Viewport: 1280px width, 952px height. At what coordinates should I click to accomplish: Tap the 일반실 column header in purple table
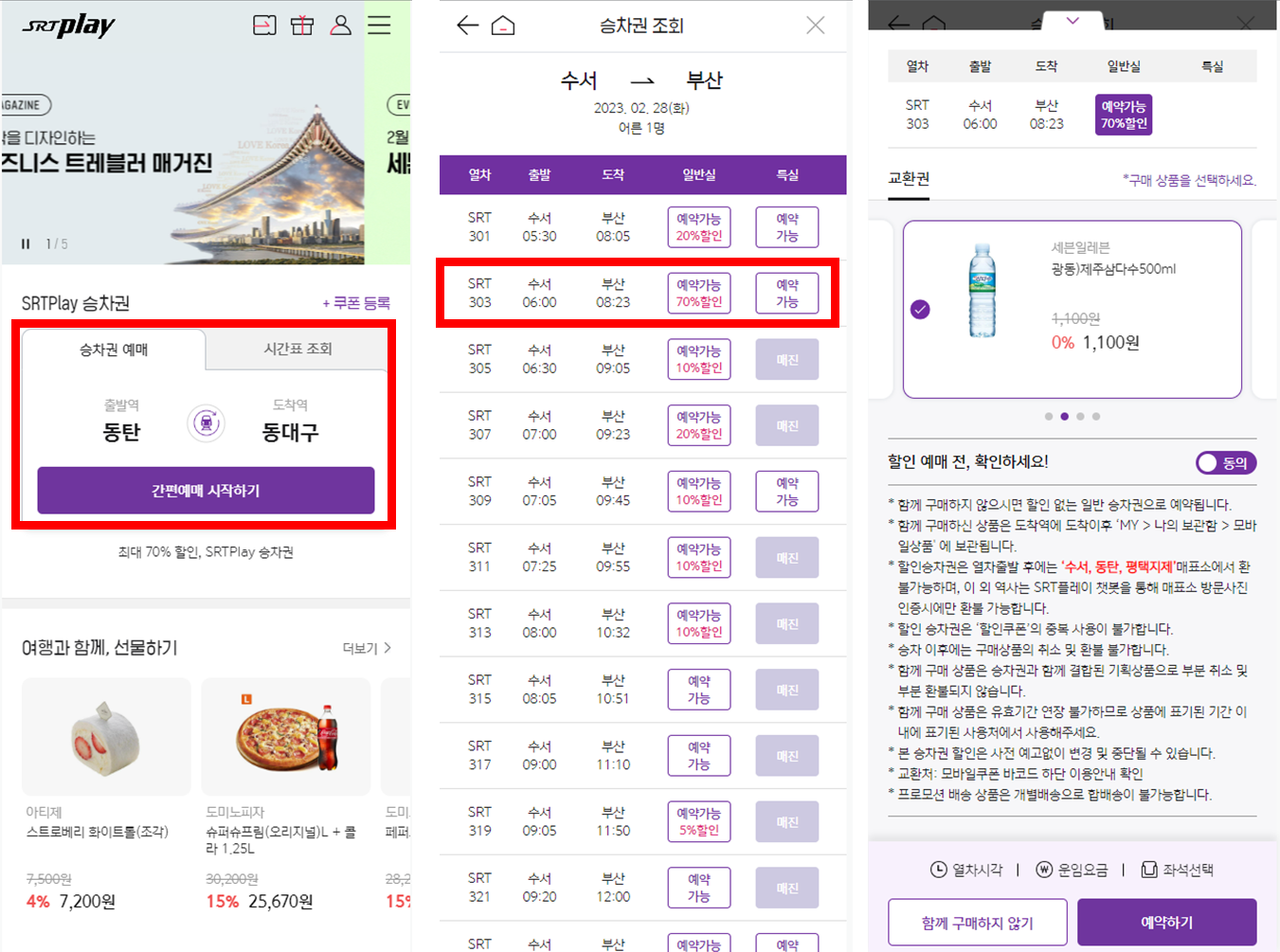pos(699,175)
